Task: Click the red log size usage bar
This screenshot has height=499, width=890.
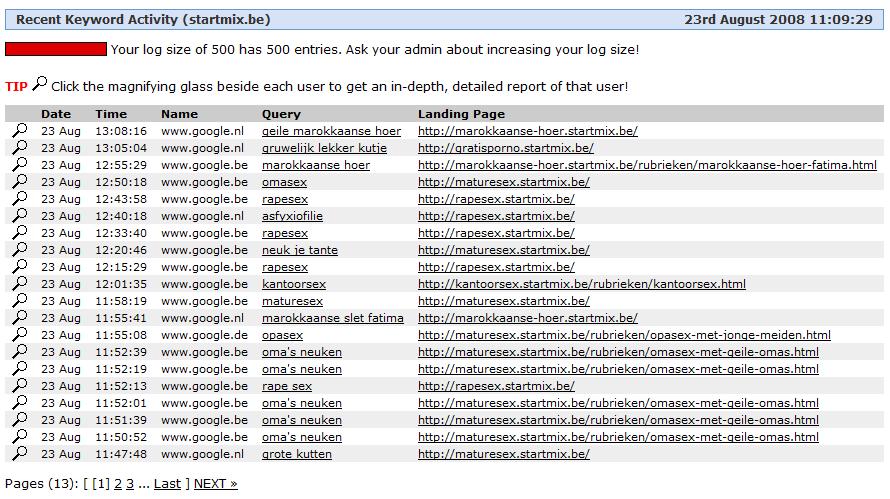Action: 56,49
